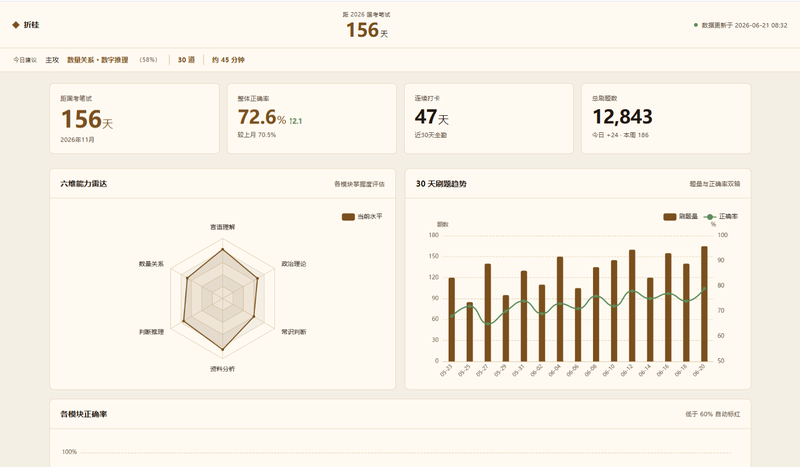Click the 距国考笔试 156天 card
The height and width of the screenshot is (467, 800).
point(135,118)
